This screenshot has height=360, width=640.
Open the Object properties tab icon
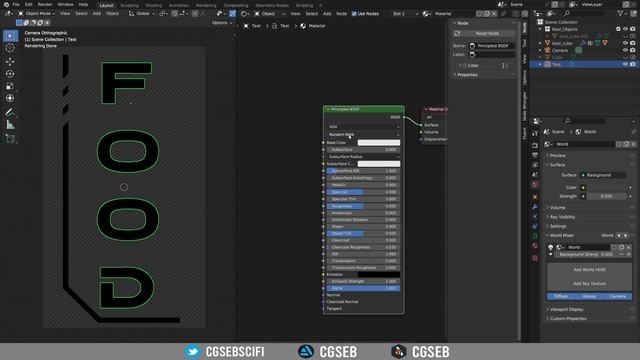point(535,197)
